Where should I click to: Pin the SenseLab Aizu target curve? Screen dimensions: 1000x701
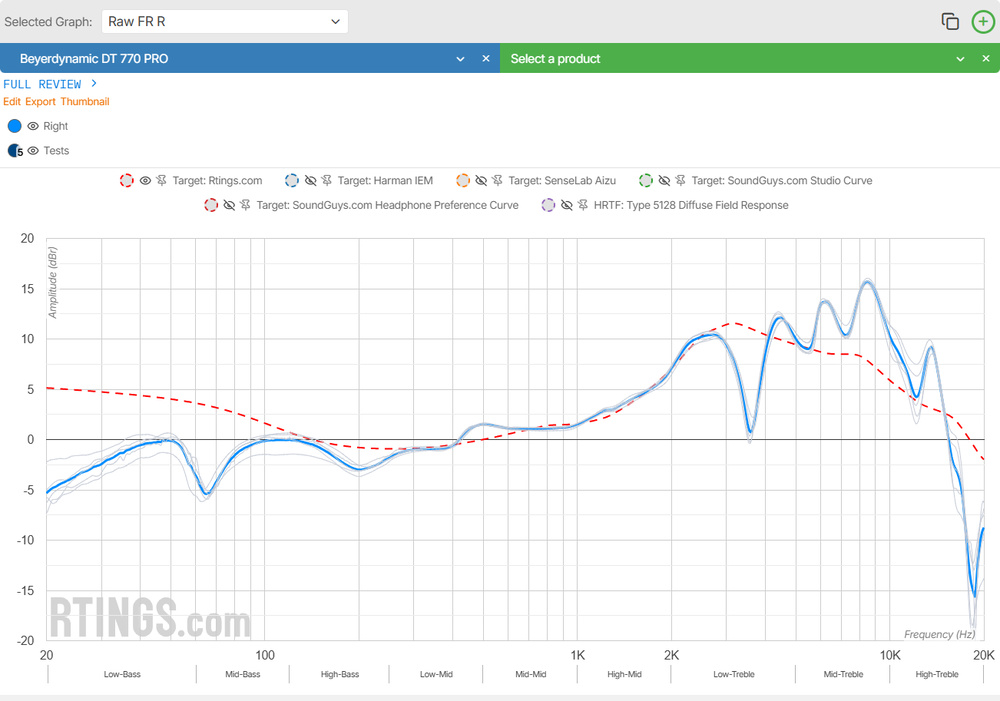tap(497, 181)
